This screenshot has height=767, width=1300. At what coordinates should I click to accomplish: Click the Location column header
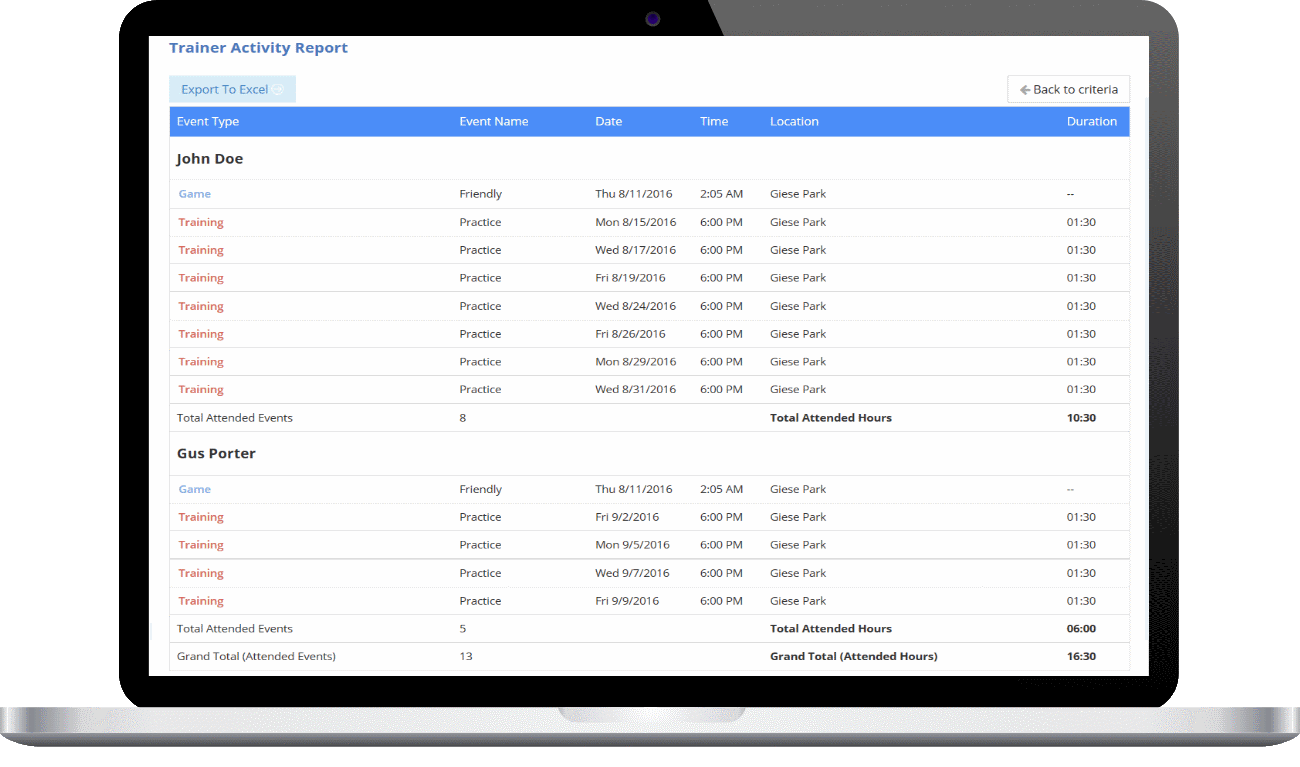[794, 121]
